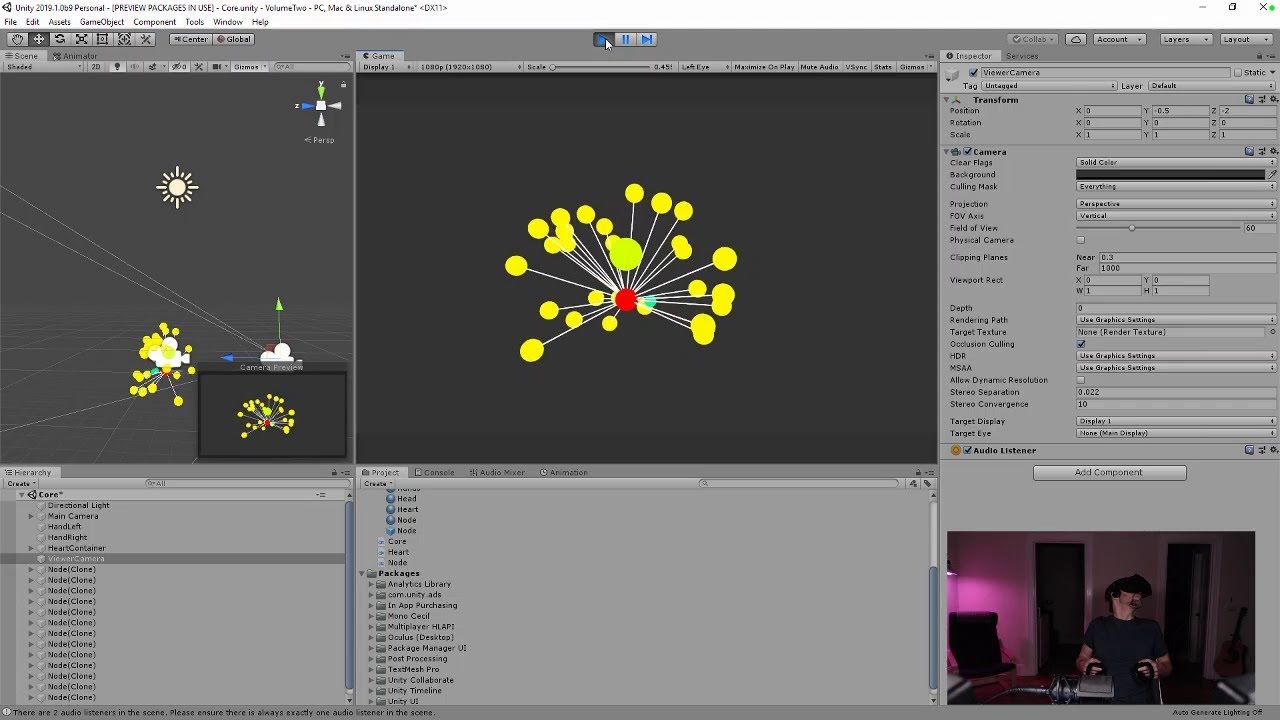The width and height of the screenshot is (1280, 720).
Task: Open the Layers dropdown in toolbar
Action: pyautogui.click(x=1186, y=39)
